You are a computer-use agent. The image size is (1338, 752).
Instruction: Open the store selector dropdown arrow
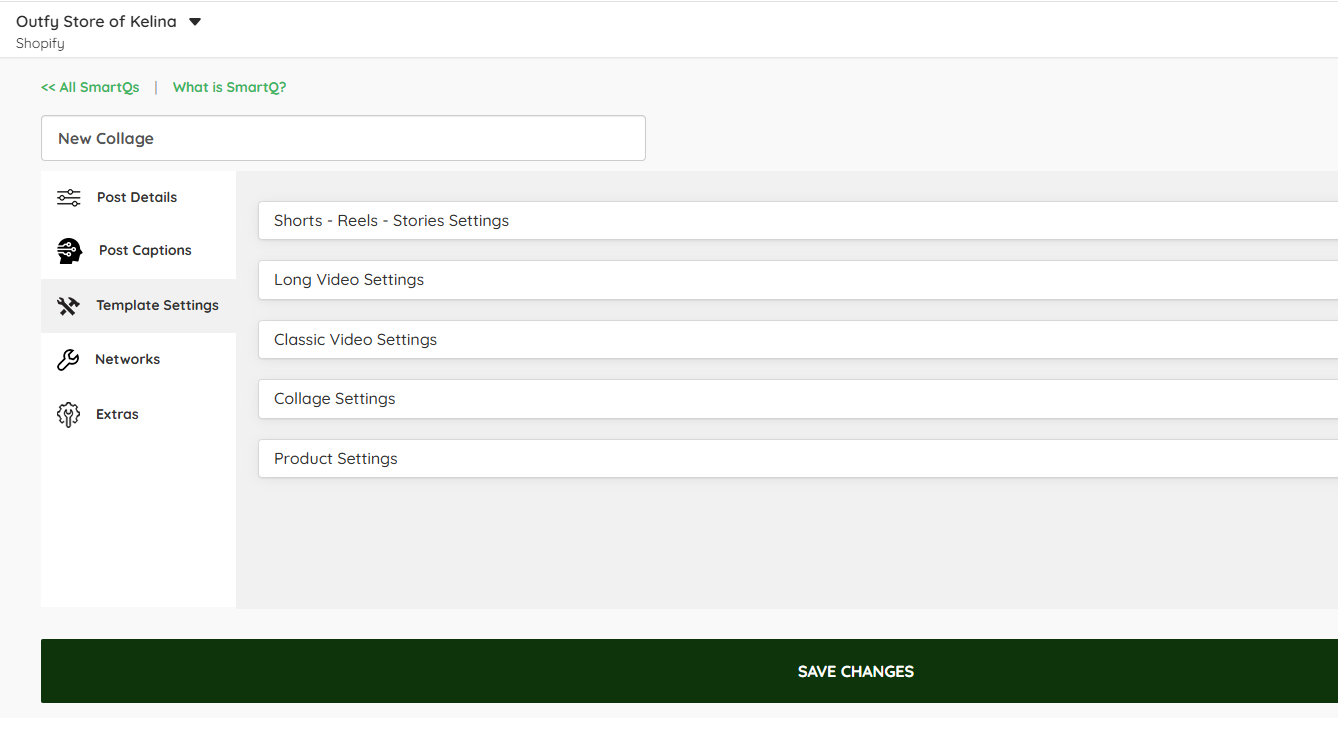195,22
